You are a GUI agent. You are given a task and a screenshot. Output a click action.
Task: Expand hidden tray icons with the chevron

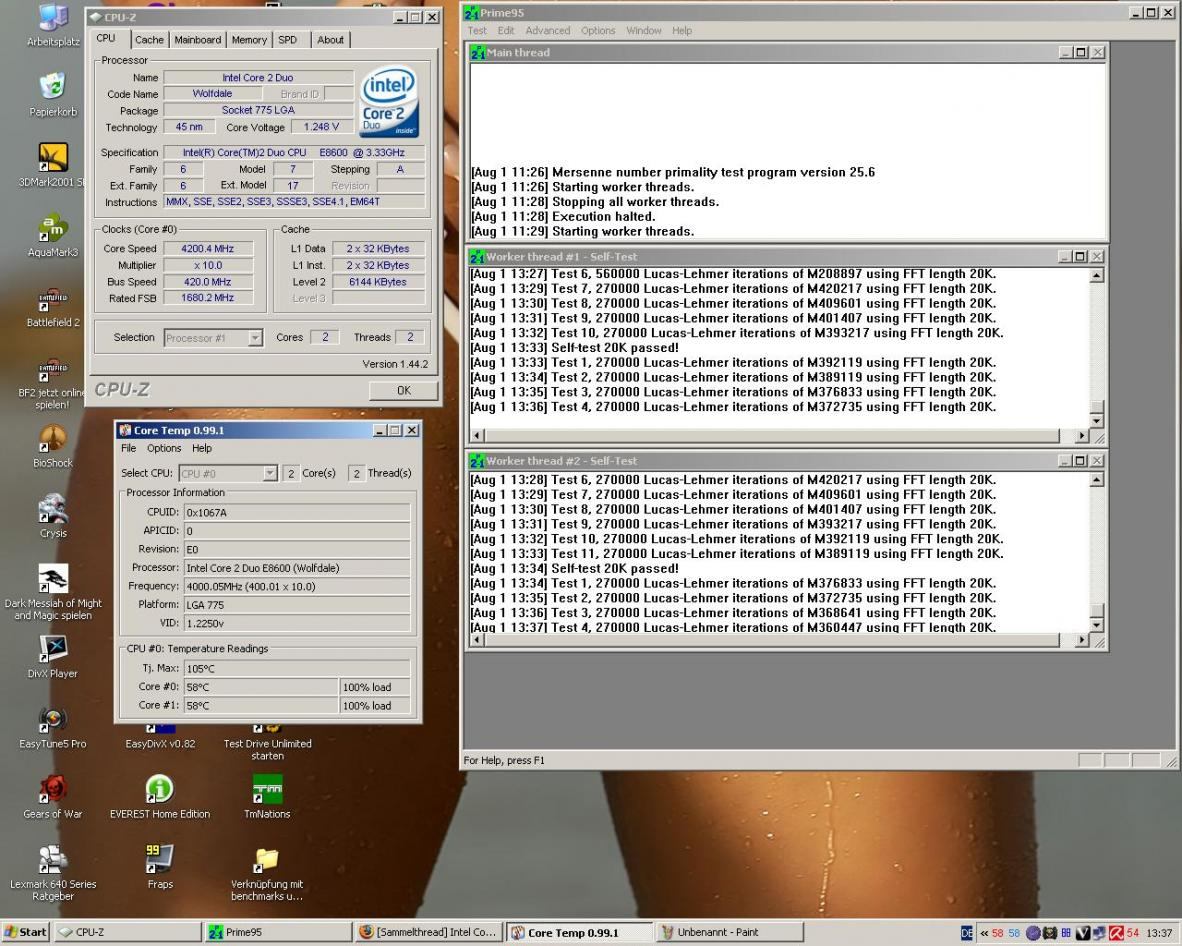tap(984, 933)
